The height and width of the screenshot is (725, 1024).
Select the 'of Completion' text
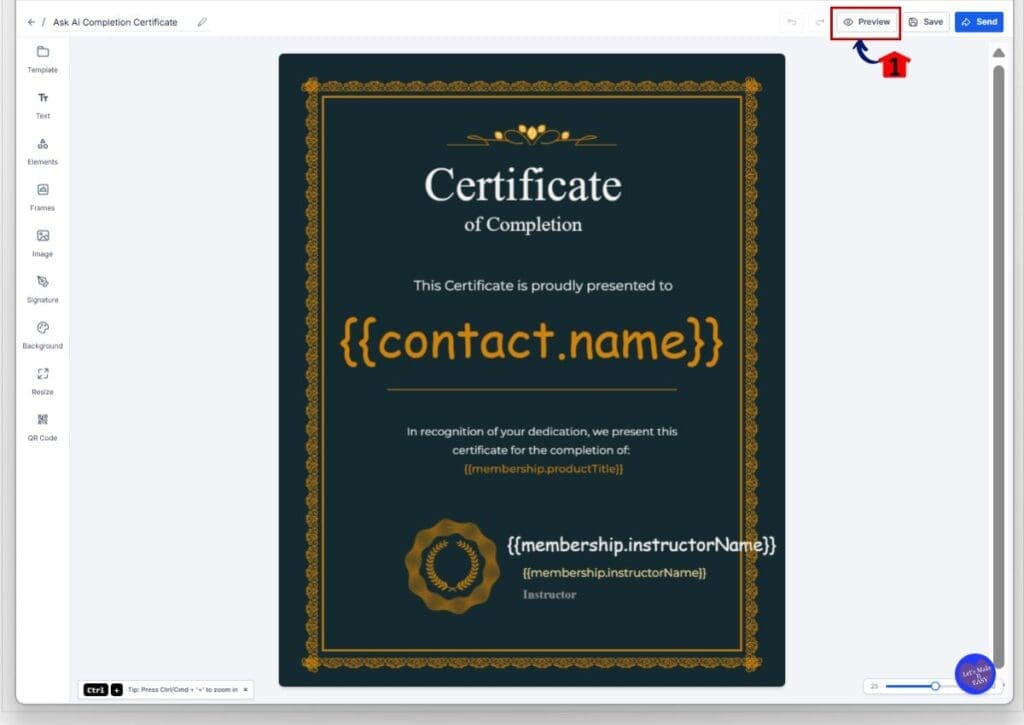point(523,225)
